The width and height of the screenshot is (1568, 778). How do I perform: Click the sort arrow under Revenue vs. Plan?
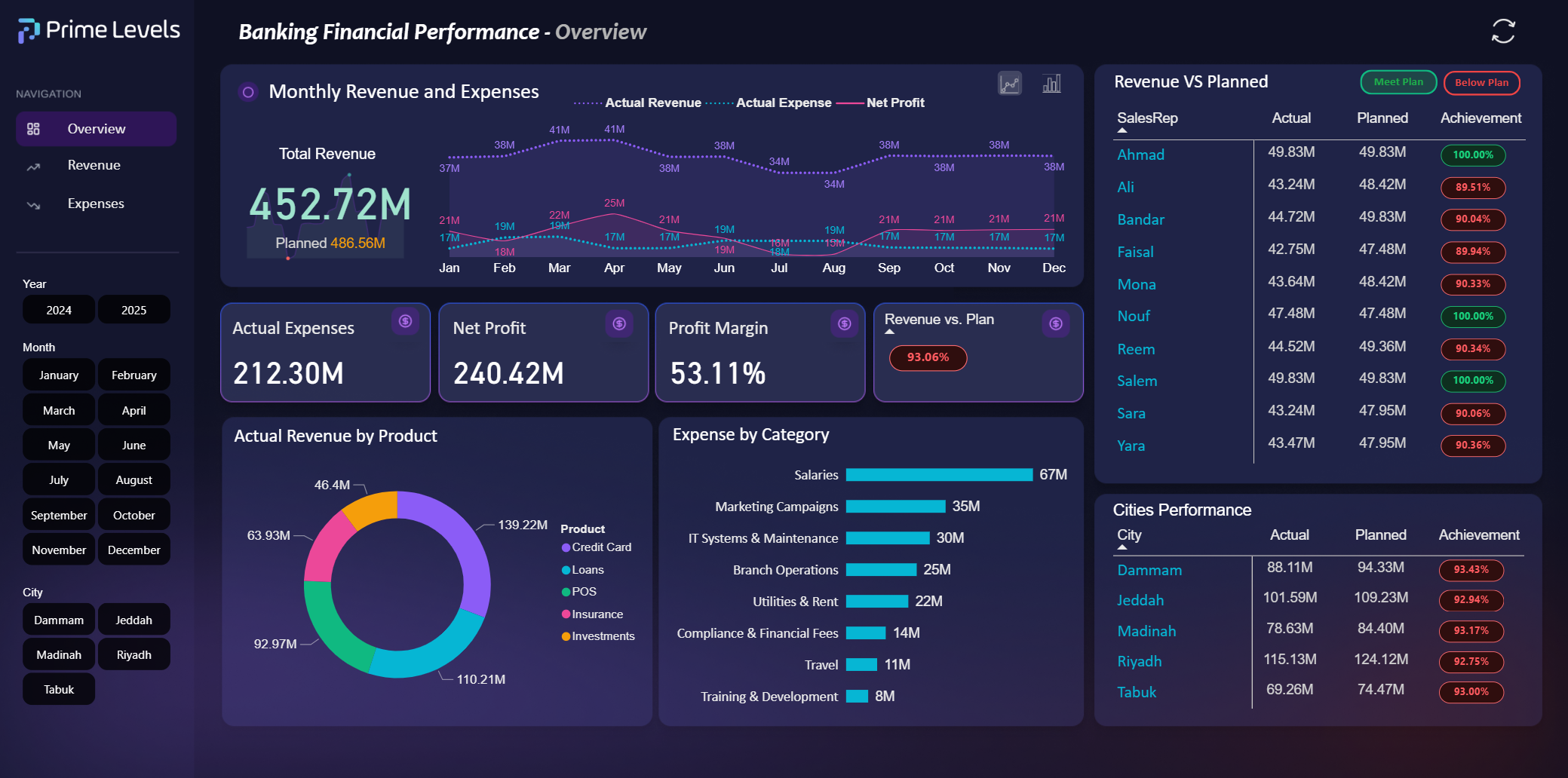[890, 332]
